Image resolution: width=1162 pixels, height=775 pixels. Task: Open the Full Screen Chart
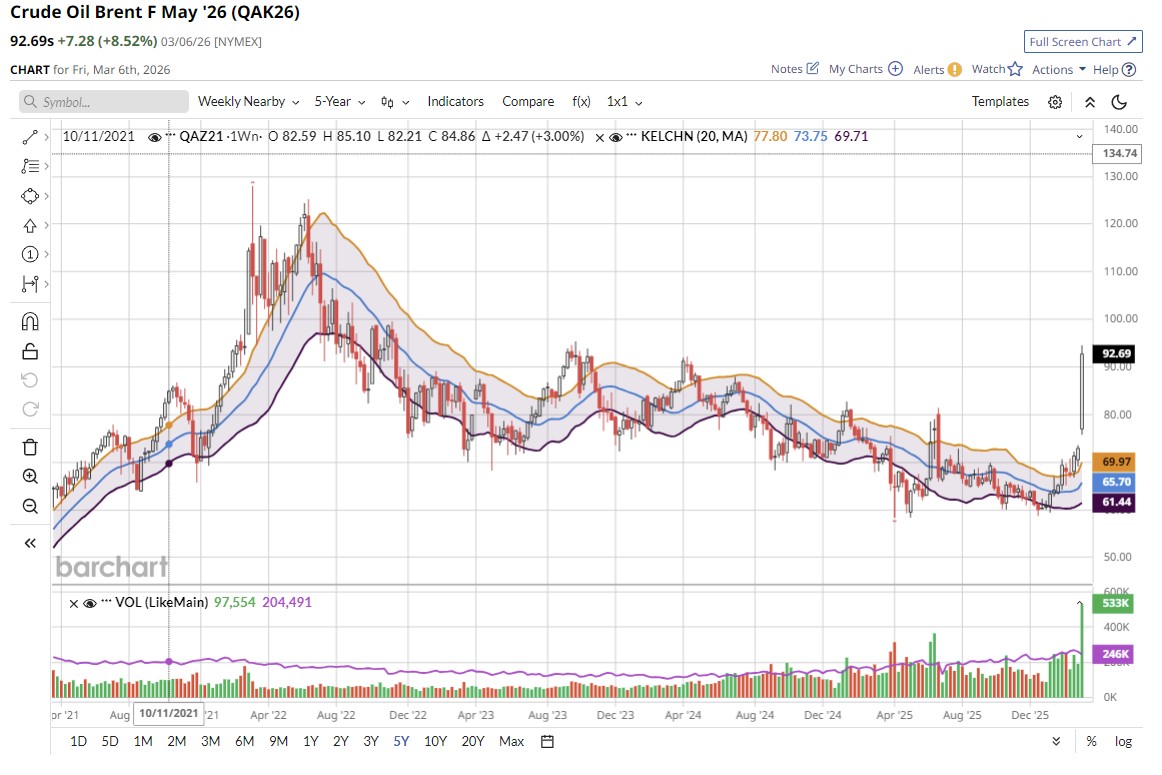tap(1083, 41)
